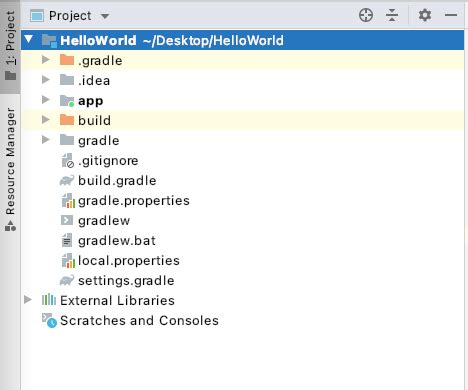Select the build folder name

point(95,120)
